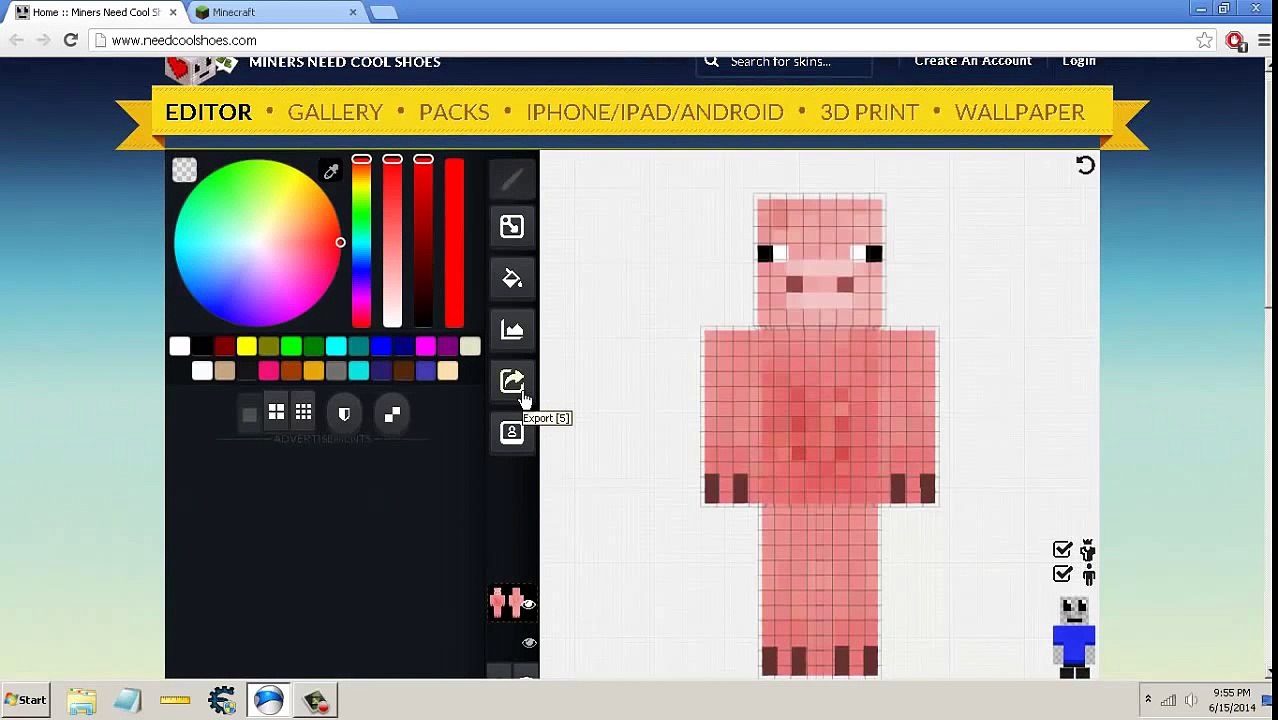Select the transparent checkered swatch

(x=184, y=170)
